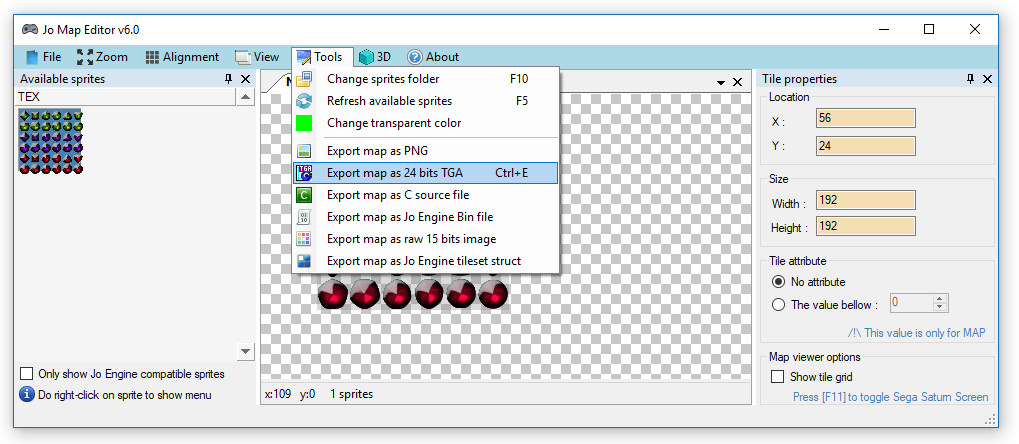Viewport: 1019px width, 444px height.
Task: Choose Export map as C source file
Action: (x=426, y=195)
